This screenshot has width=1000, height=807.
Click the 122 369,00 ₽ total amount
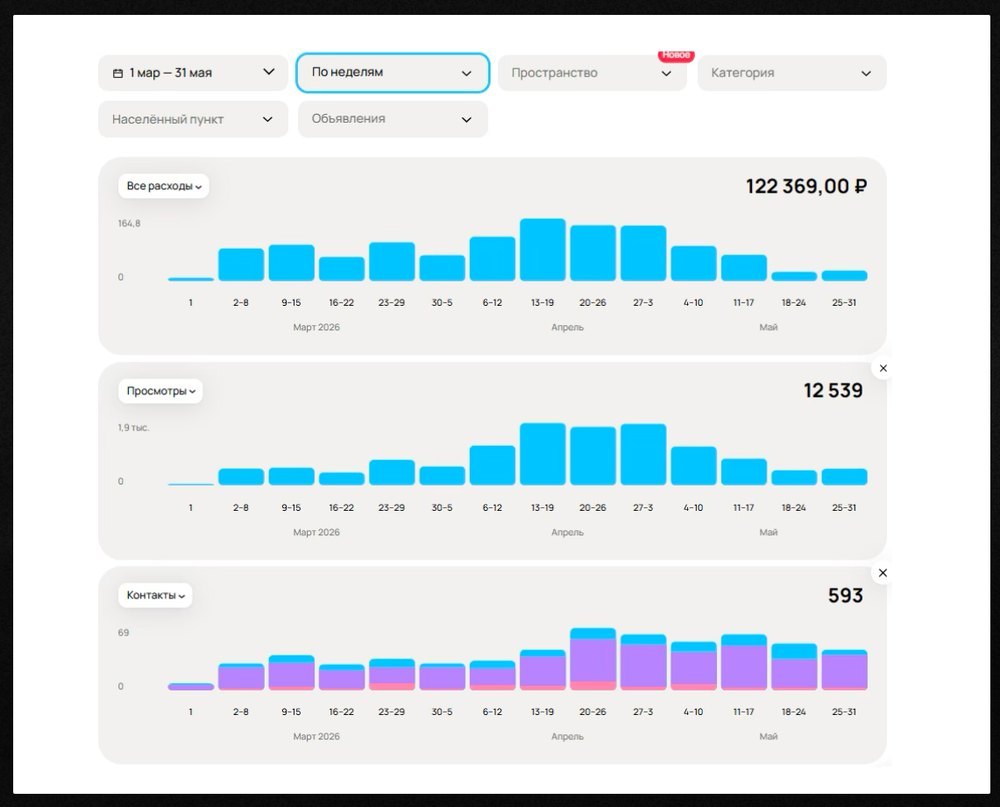[806, 186]
